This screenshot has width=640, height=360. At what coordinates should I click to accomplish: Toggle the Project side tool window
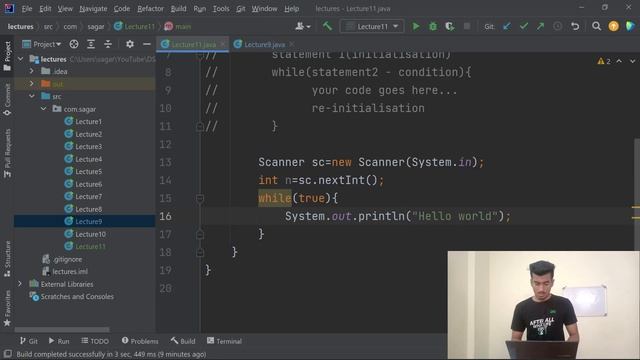point(7,56)
